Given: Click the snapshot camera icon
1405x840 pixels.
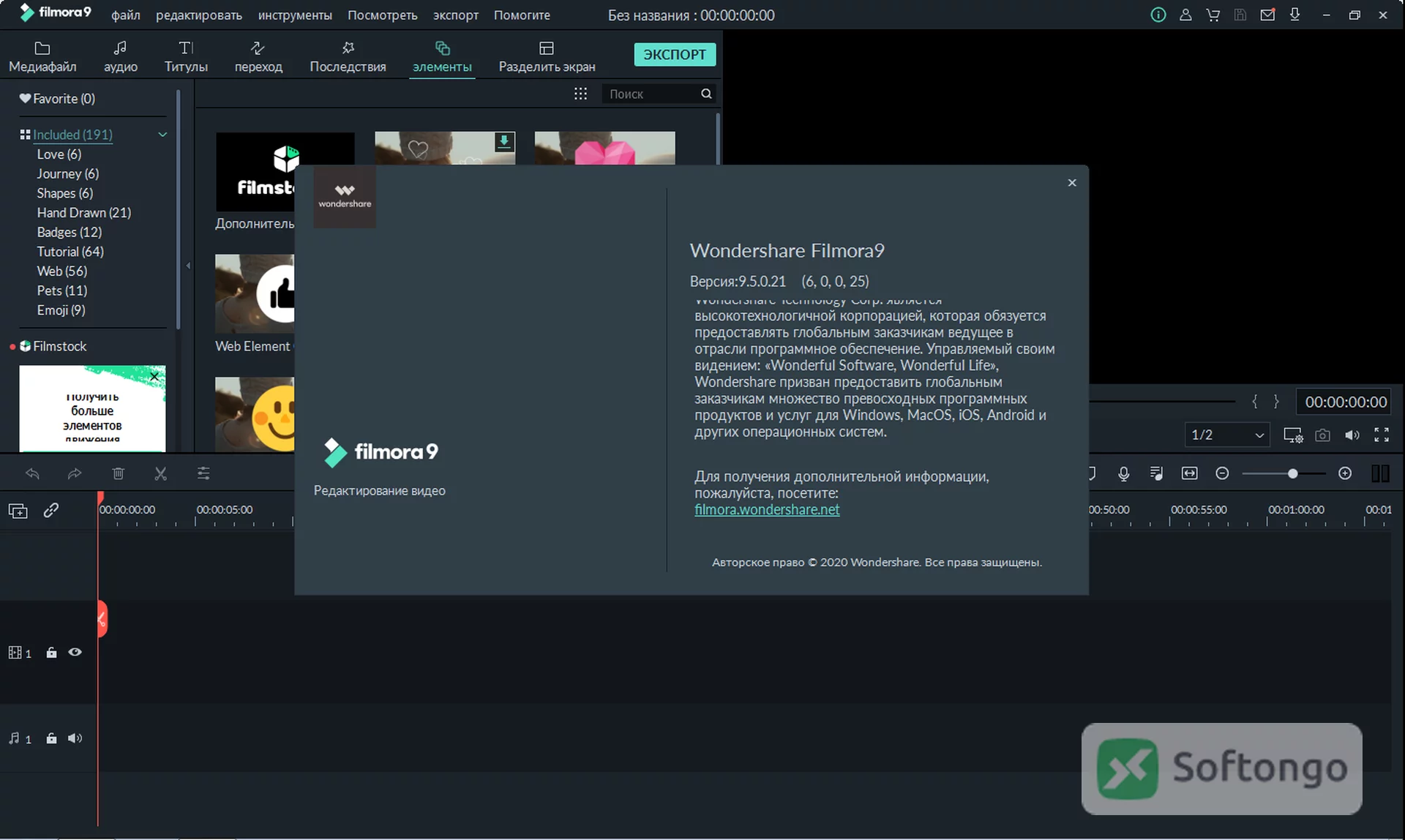Looking at the screenshot, I should click(x=1322, y=435).
